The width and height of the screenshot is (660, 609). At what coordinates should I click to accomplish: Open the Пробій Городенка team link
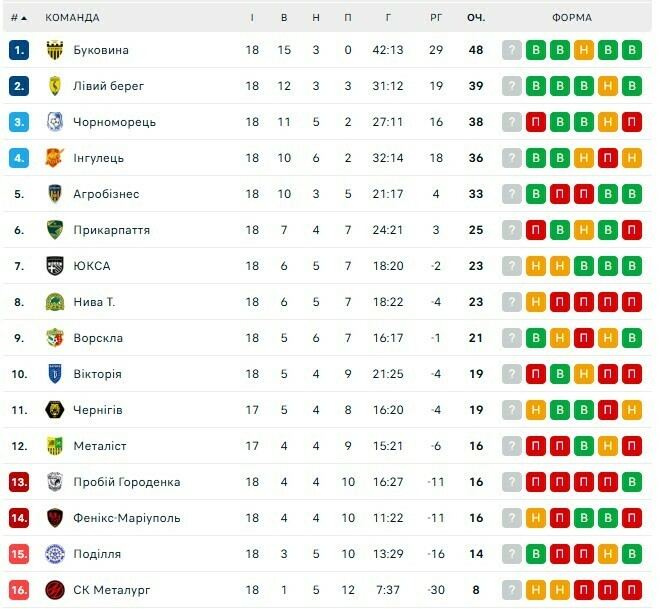tap(126, 482)
